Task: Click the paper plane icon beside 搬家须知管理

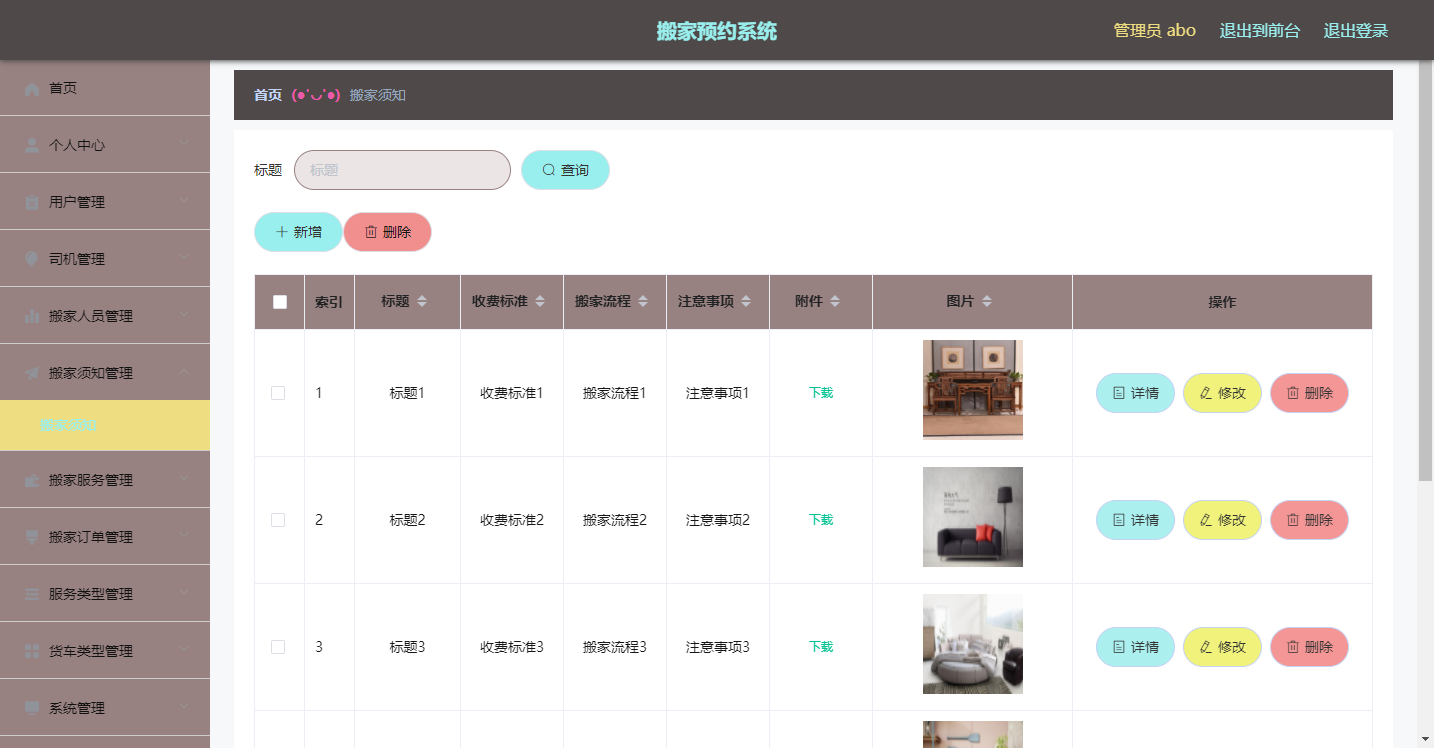Action: pyautogui.click(x=32, y=374)
